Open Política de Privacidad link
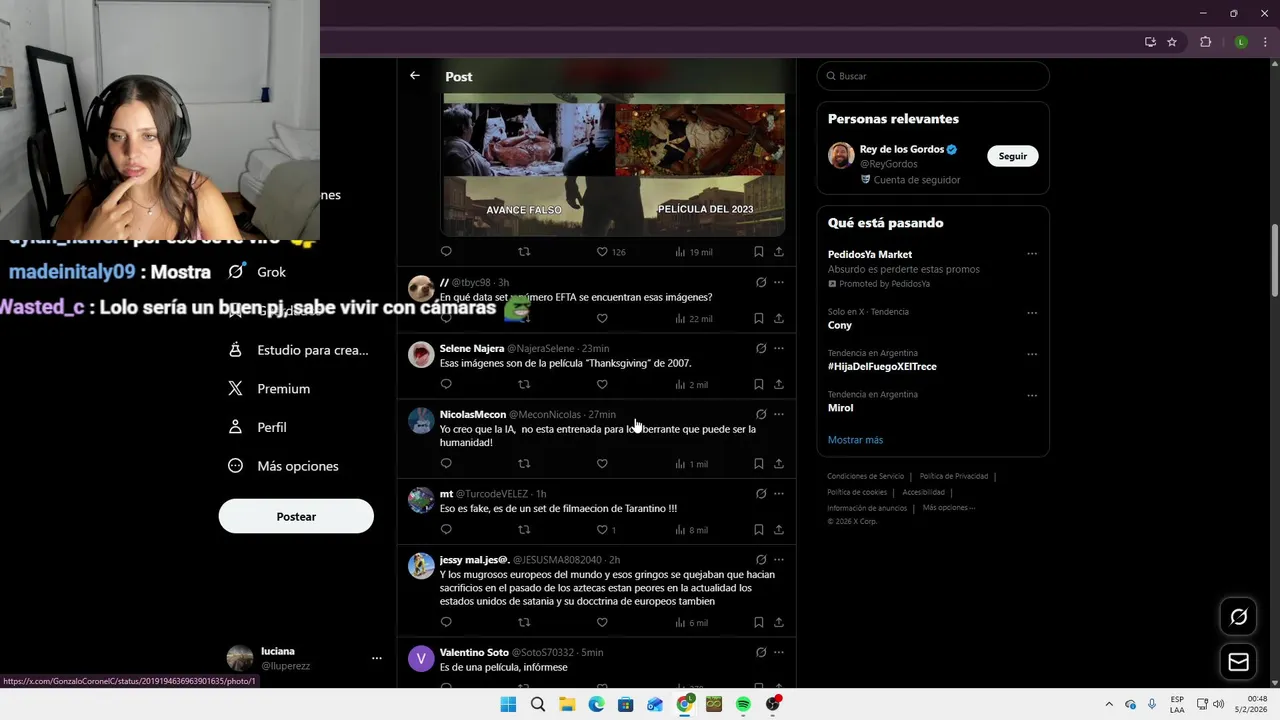 pos(954,476)
